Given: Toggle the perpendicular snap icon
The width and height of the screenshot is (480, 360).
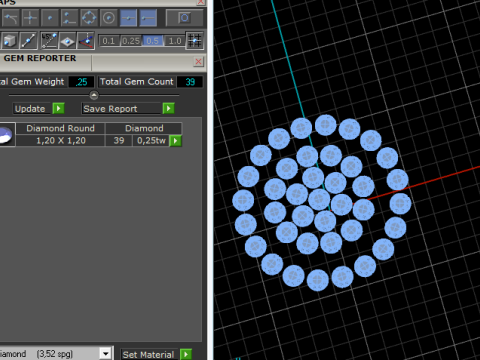Looking at the screenshot, I should (x=69, y=18).
